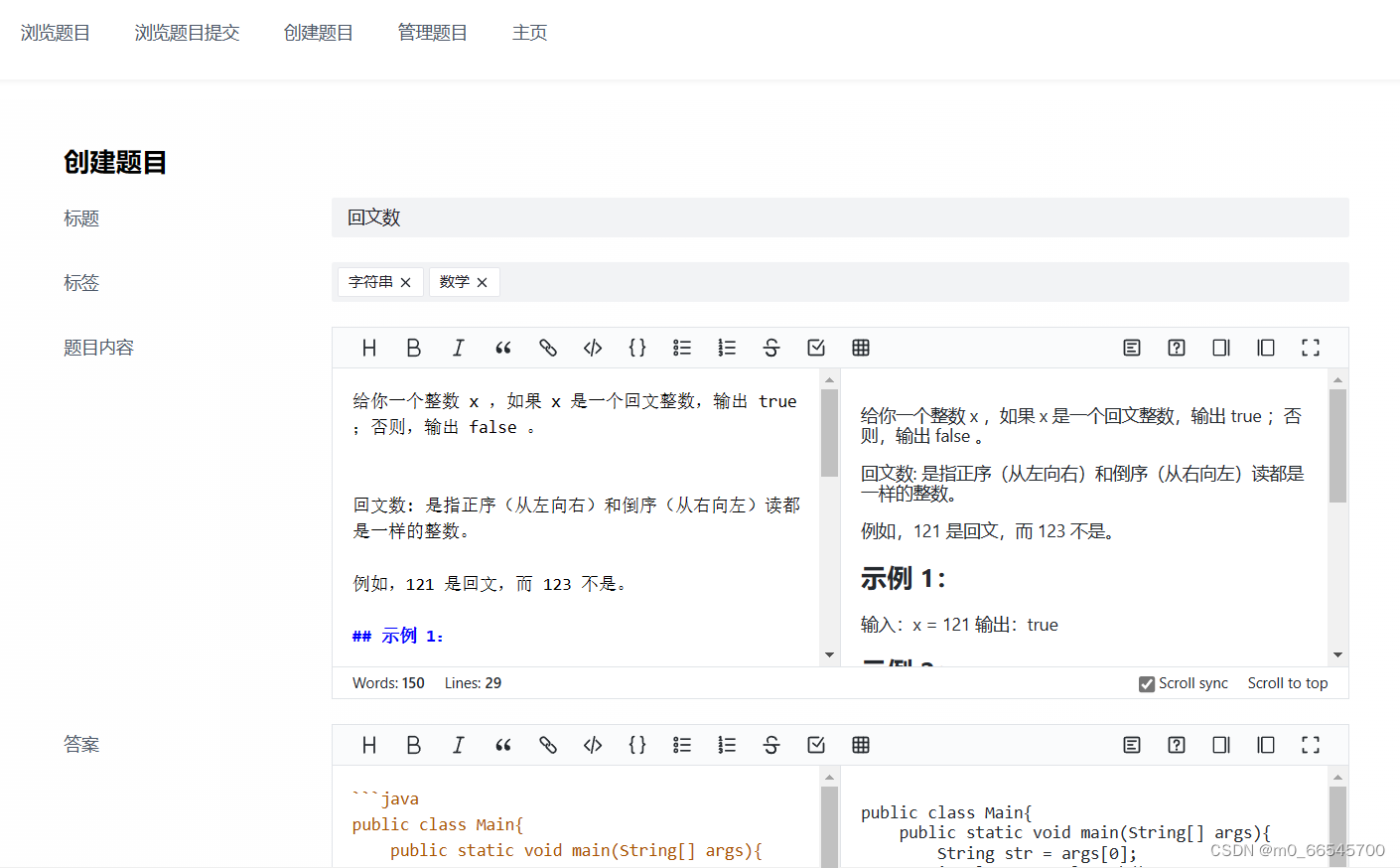Click the Scroll to top link
The height and width of the screenshot is (868, 1400).
click(1288, 683)
